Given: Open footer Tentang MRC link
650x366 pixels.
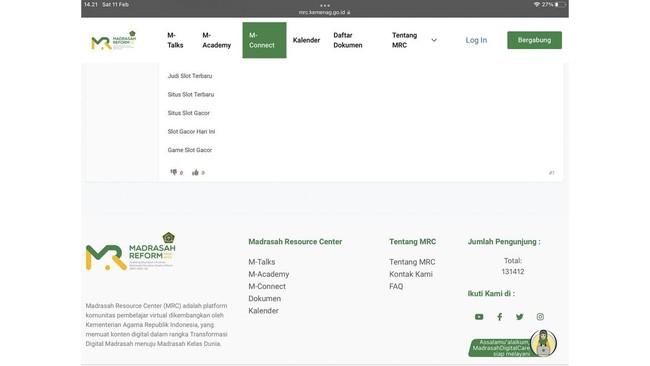Looking at the screenshot, I should point(412,262).
